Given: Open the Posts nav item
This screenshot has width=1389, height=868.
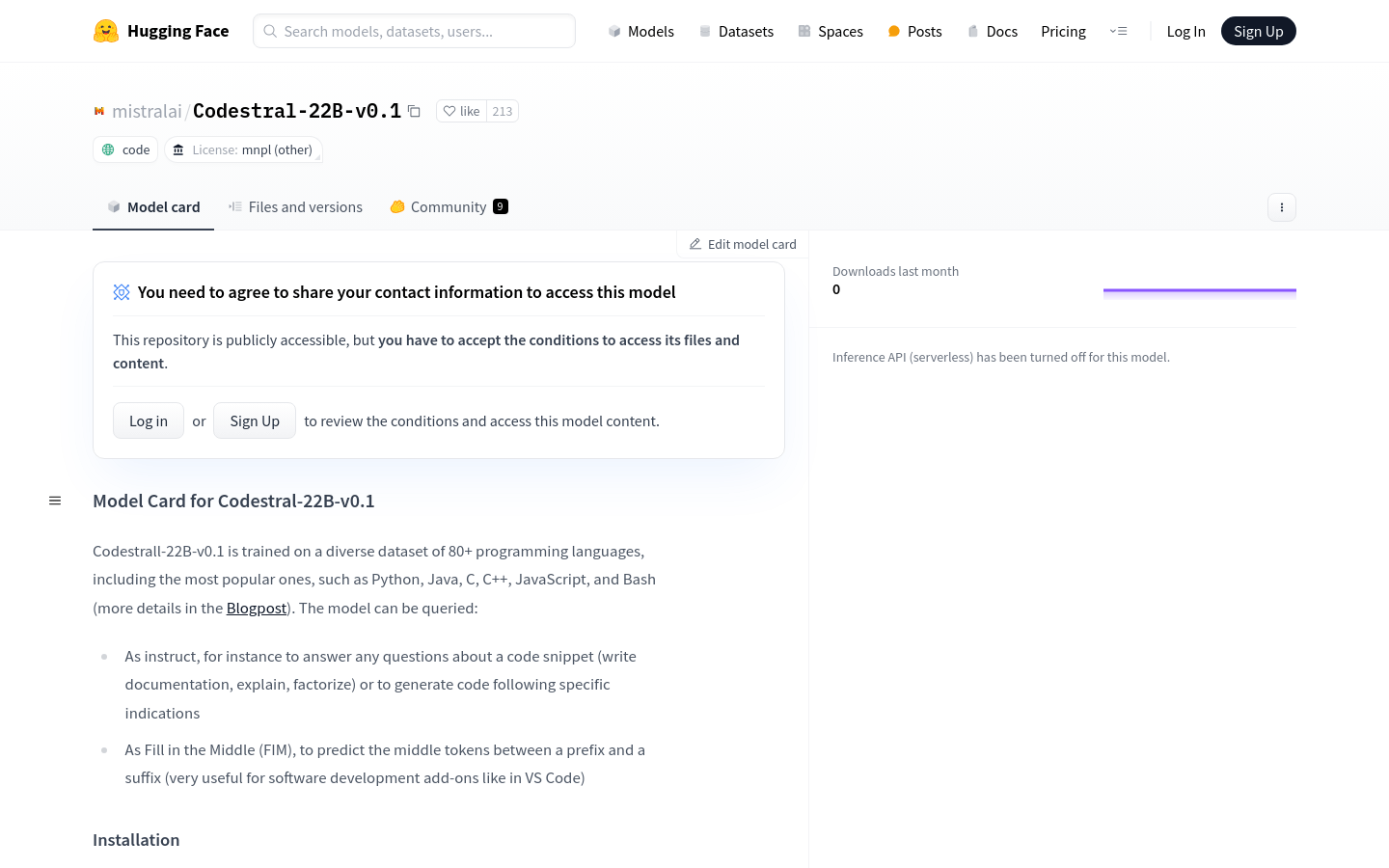Looking at the screenshot, I should pyautogui.click(x=914, y=31).
